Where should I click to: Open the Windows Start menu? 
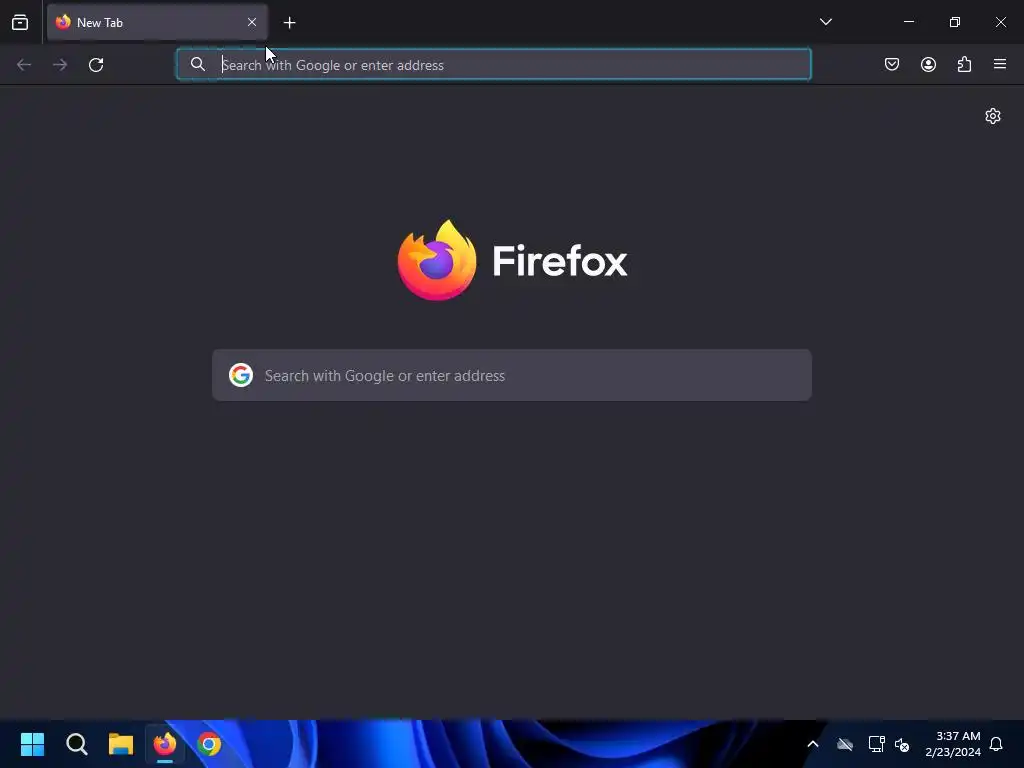[x=32, y=744]
